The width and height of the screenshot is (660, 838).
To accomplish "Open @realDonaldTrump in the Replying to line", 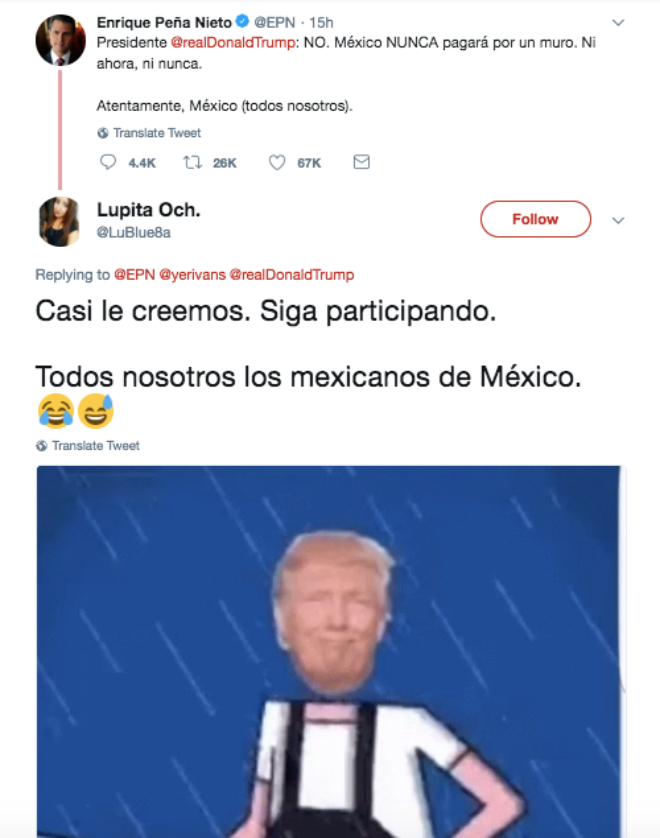I will [292, 275].
